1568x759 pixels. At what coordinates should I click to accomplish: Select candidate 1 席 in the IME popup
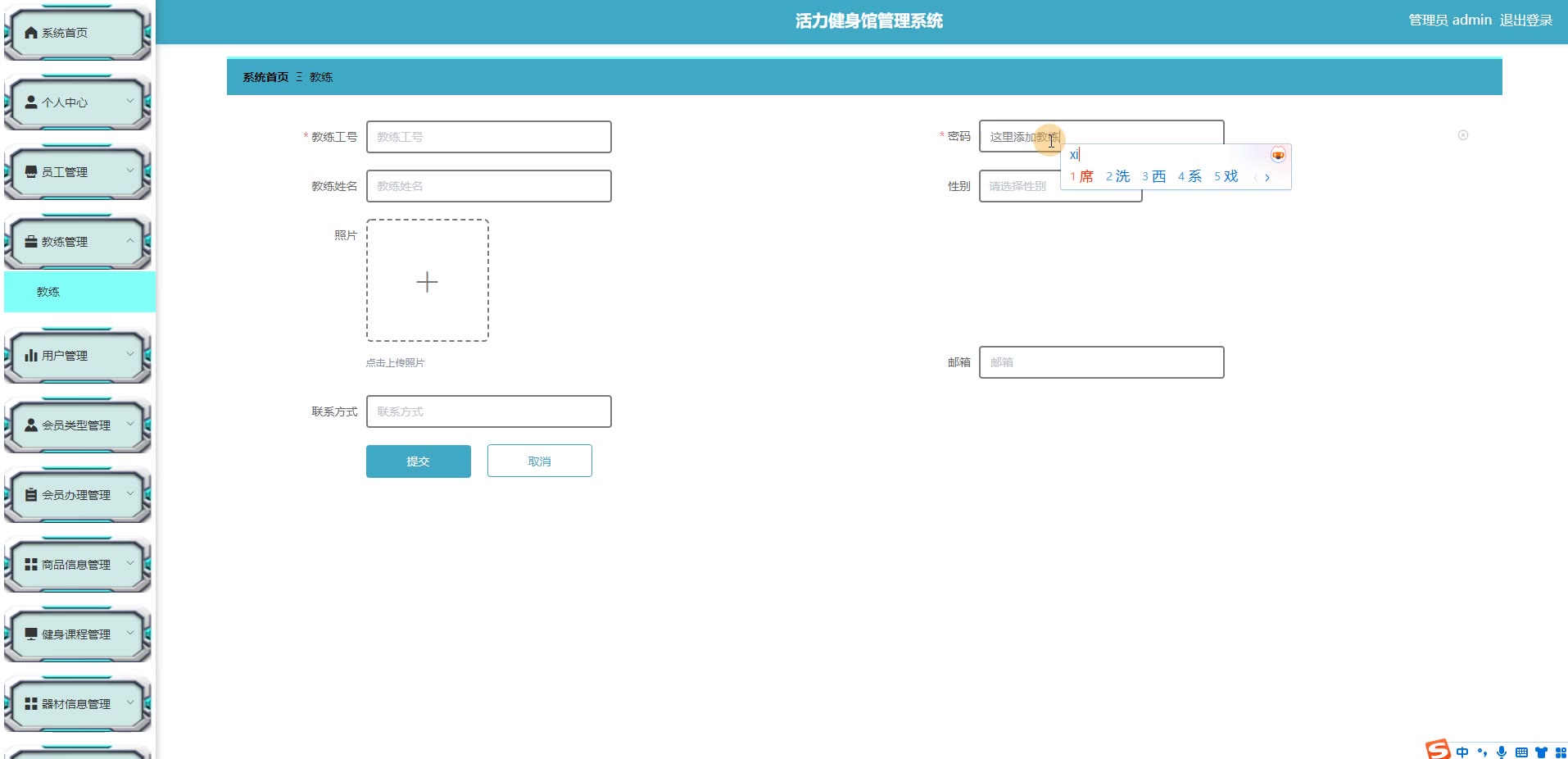coord(1081,176)
